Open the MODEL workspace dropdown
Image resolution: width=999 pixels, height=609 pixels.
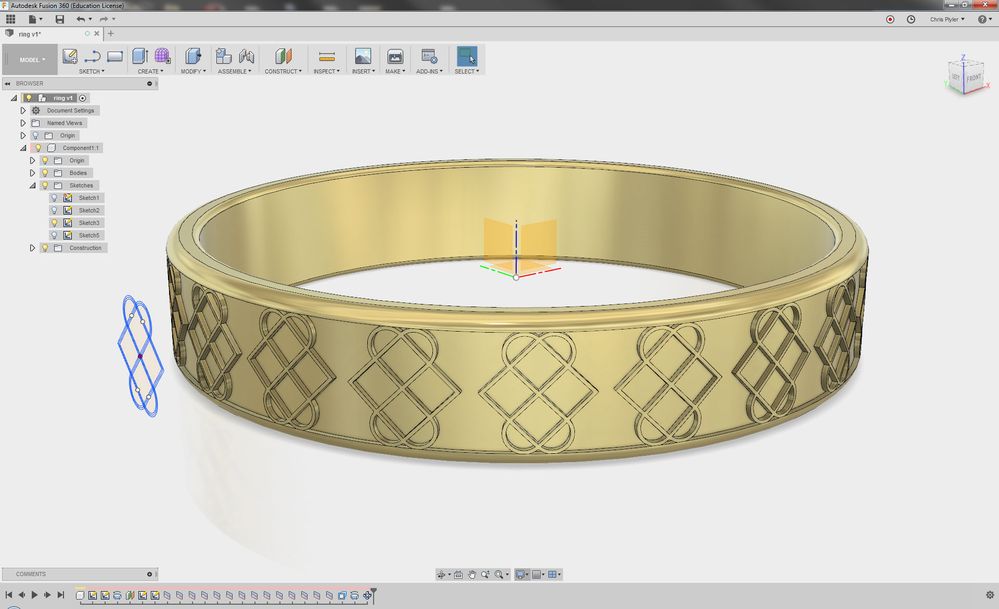click(29, 60)
